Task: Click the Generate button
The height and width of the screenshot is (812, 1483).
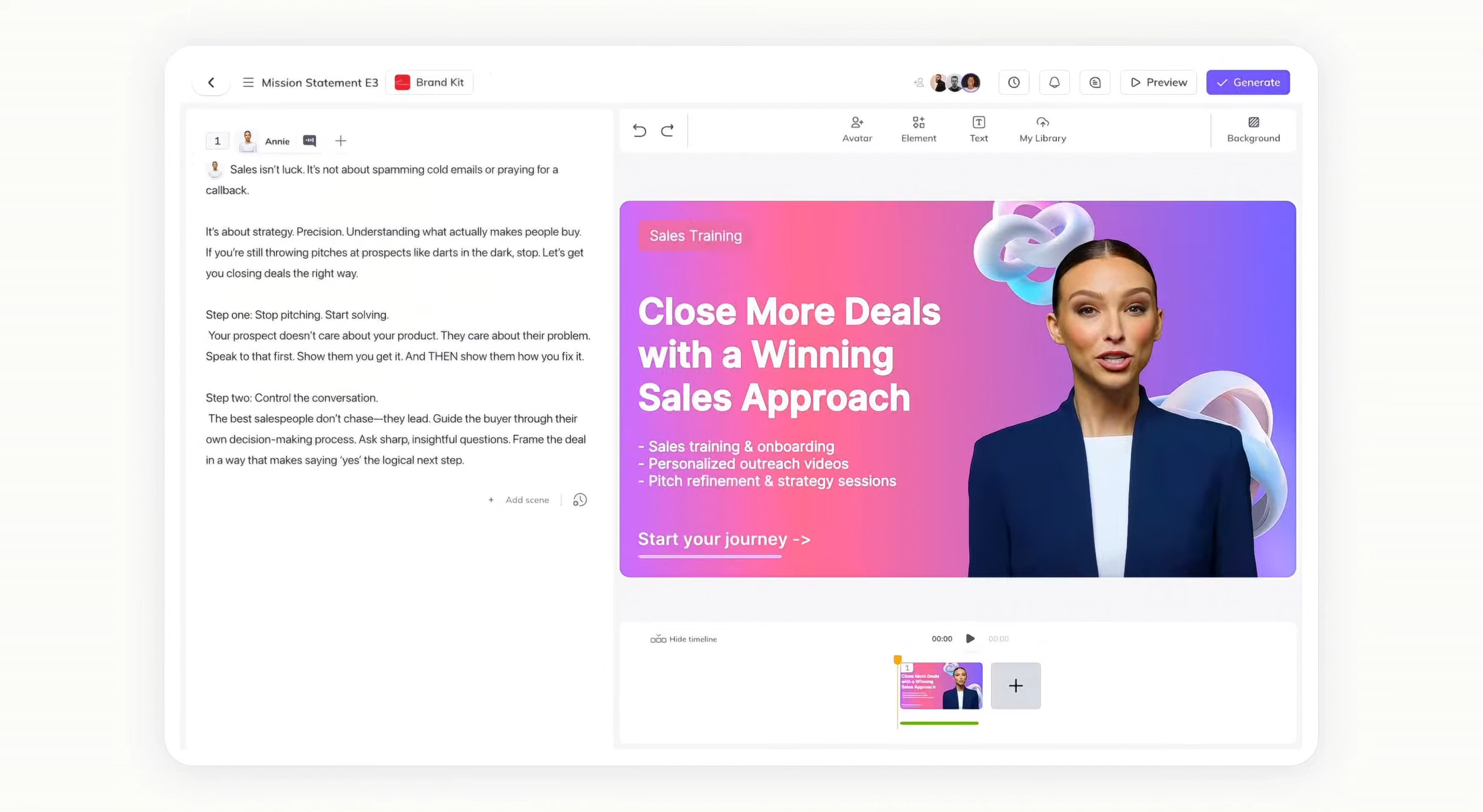Action: click(1248, 82)
